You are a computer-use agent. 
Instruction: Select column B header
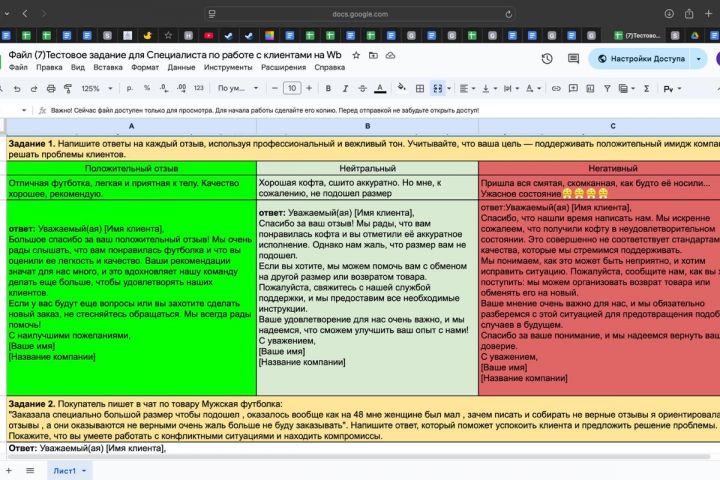pos(367,126)
